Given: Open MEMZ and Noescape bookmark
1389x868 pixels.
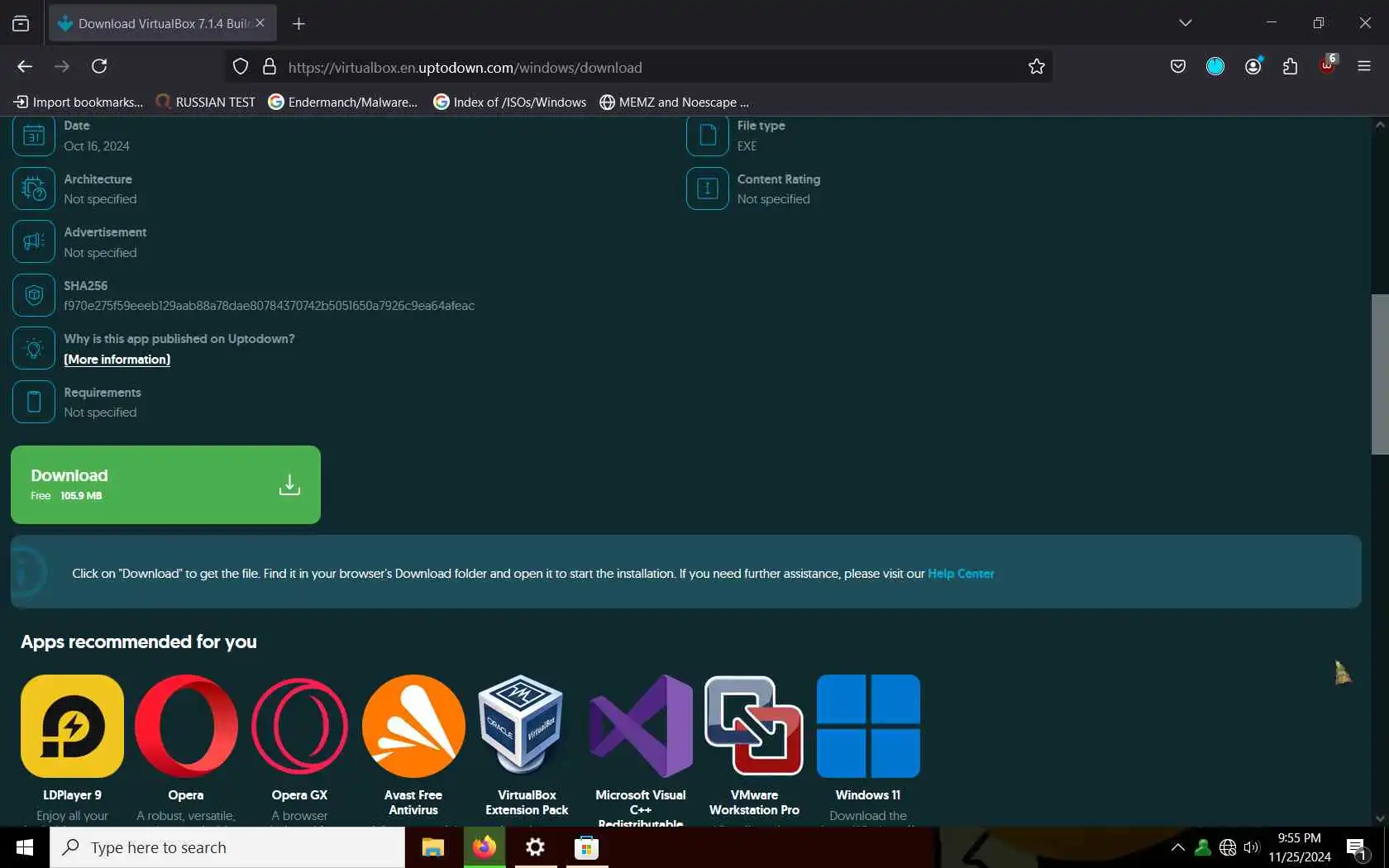Looking at the screenshot, I should pos(675,103).
